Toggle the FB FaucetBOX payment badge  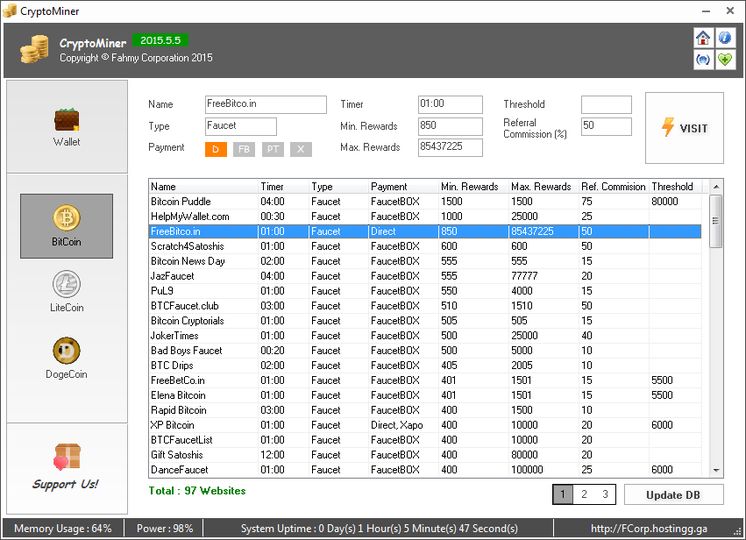[244, 149]
